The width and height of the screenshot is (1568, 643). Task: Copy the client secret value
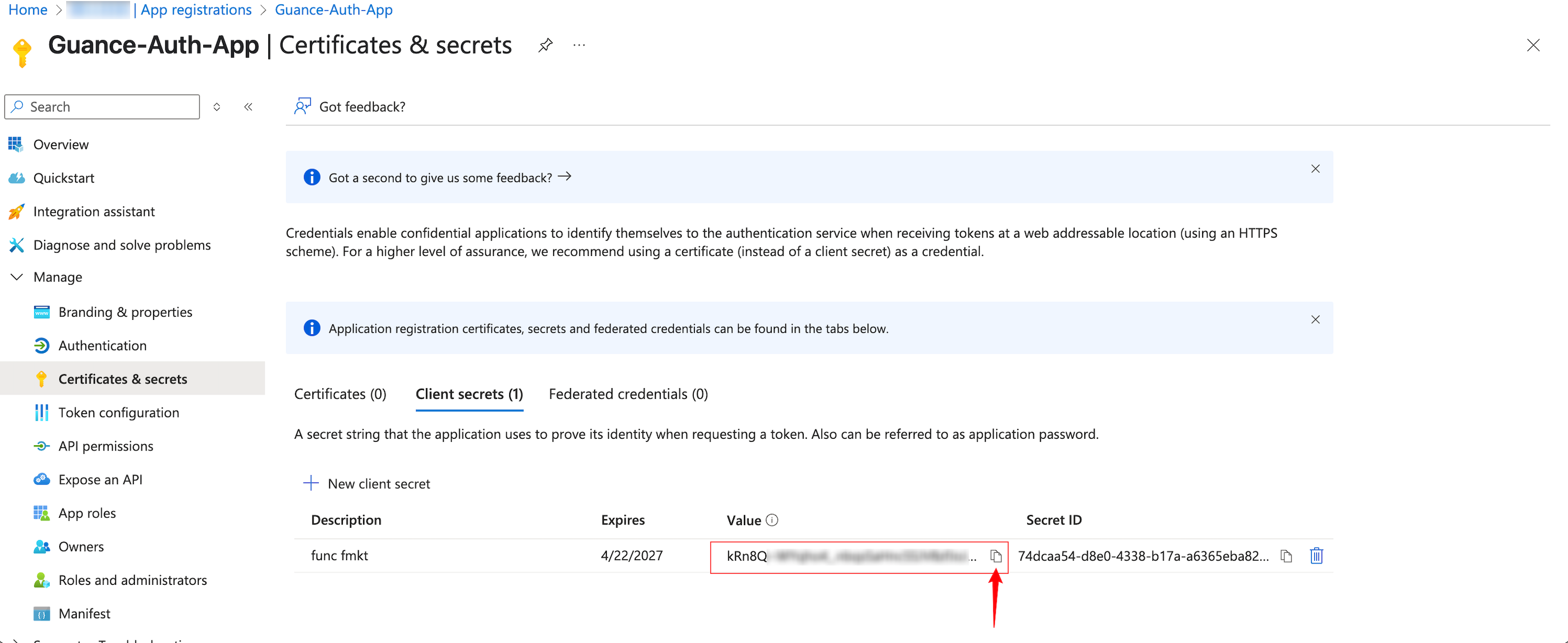click(995, 556)
